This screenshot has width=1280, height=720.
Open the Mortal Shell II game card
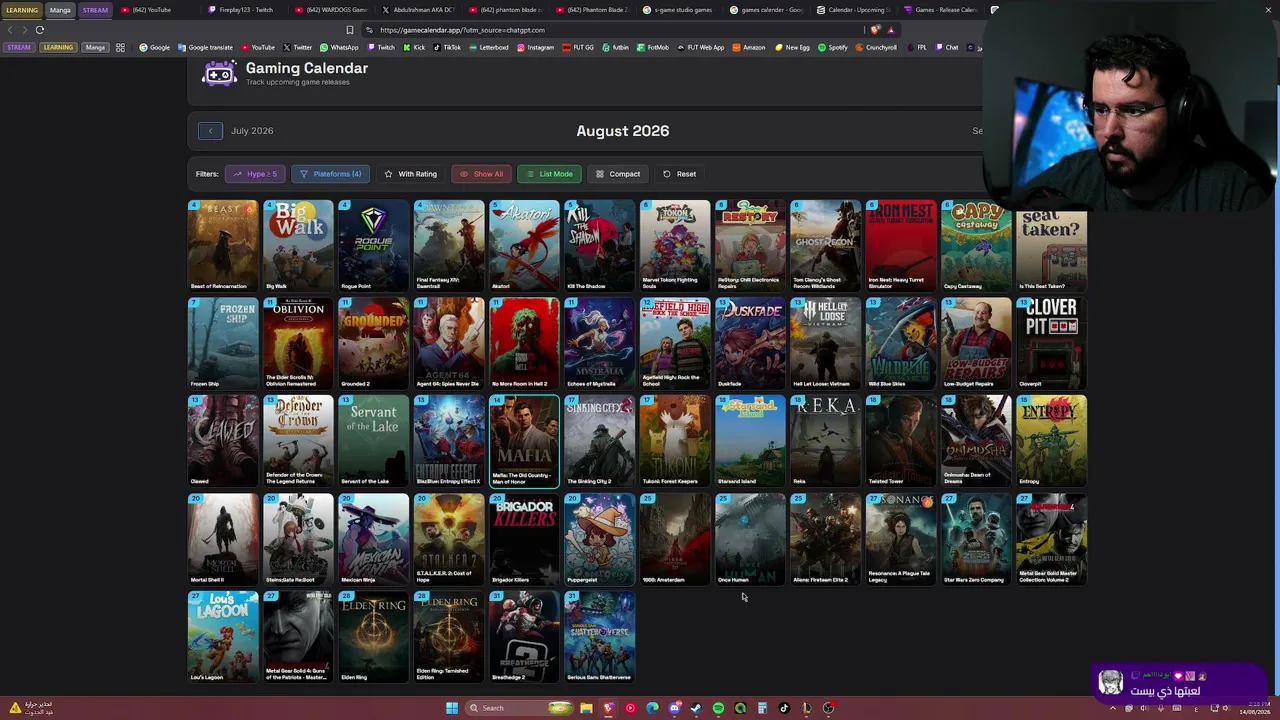(x=223, y=539)
